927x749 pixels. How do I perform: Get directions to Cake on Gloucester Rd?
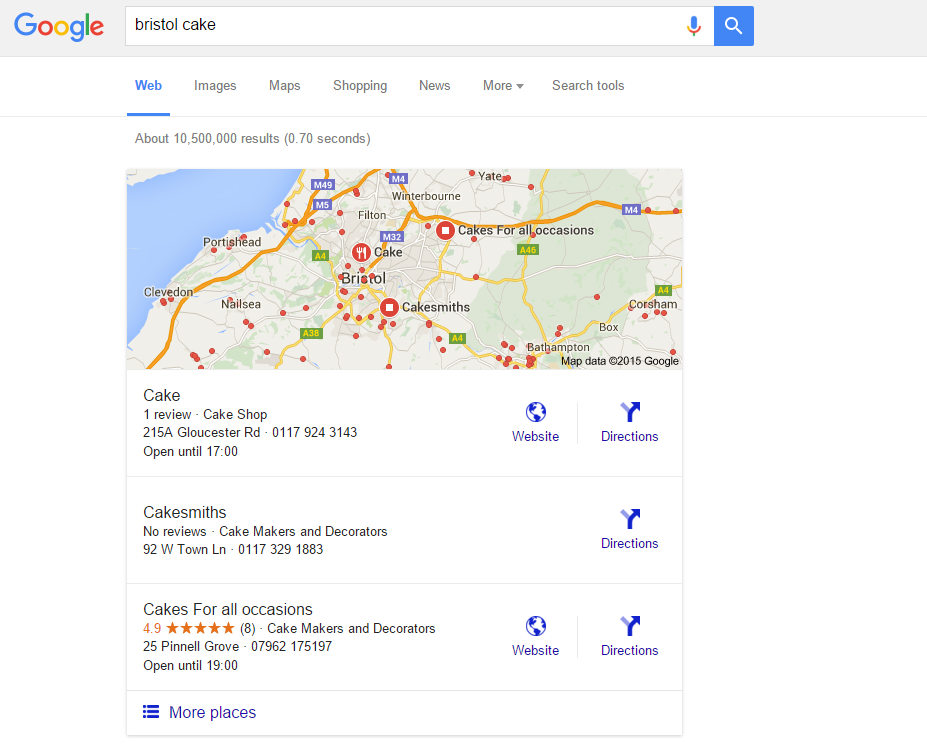point(630,413)
